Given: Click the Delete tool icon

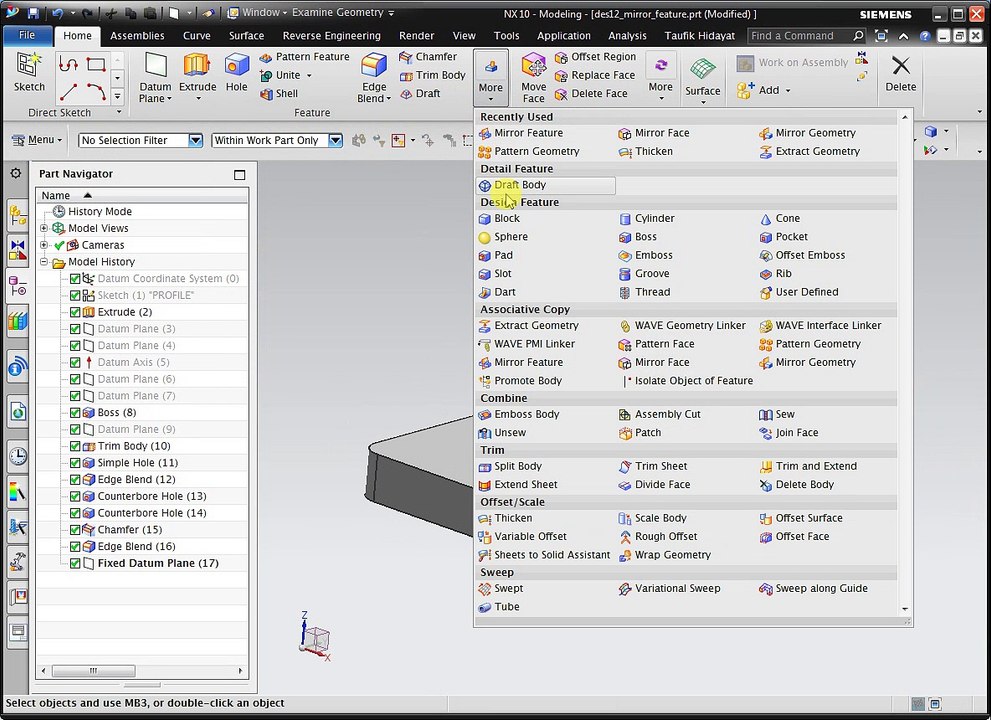Looking at the screenshot, I should 901,73.
